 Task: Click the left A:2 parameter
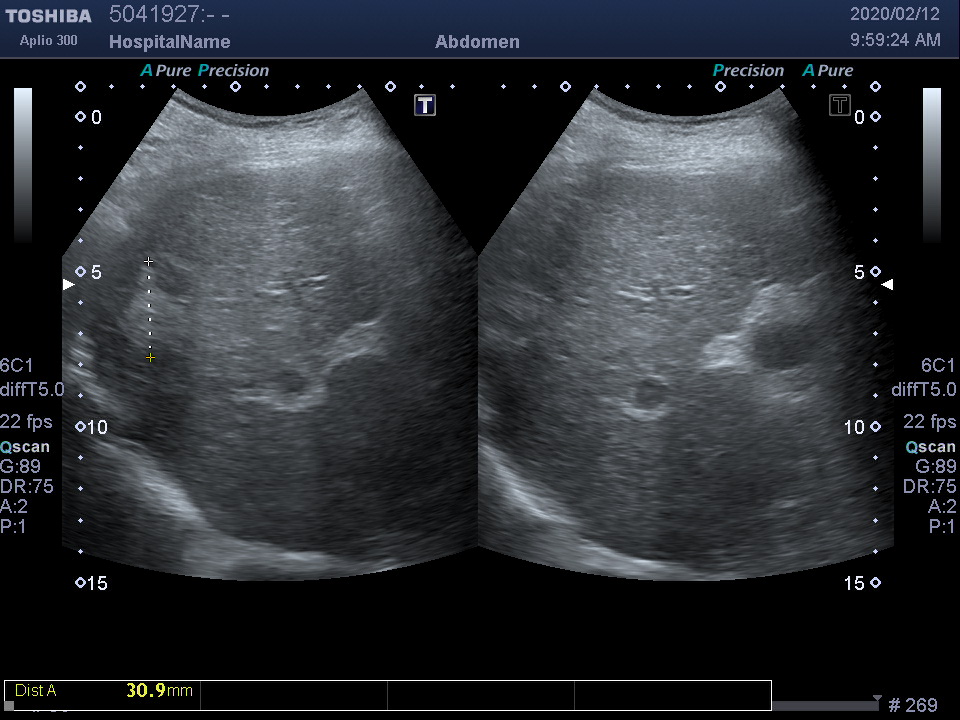point(13,506)
